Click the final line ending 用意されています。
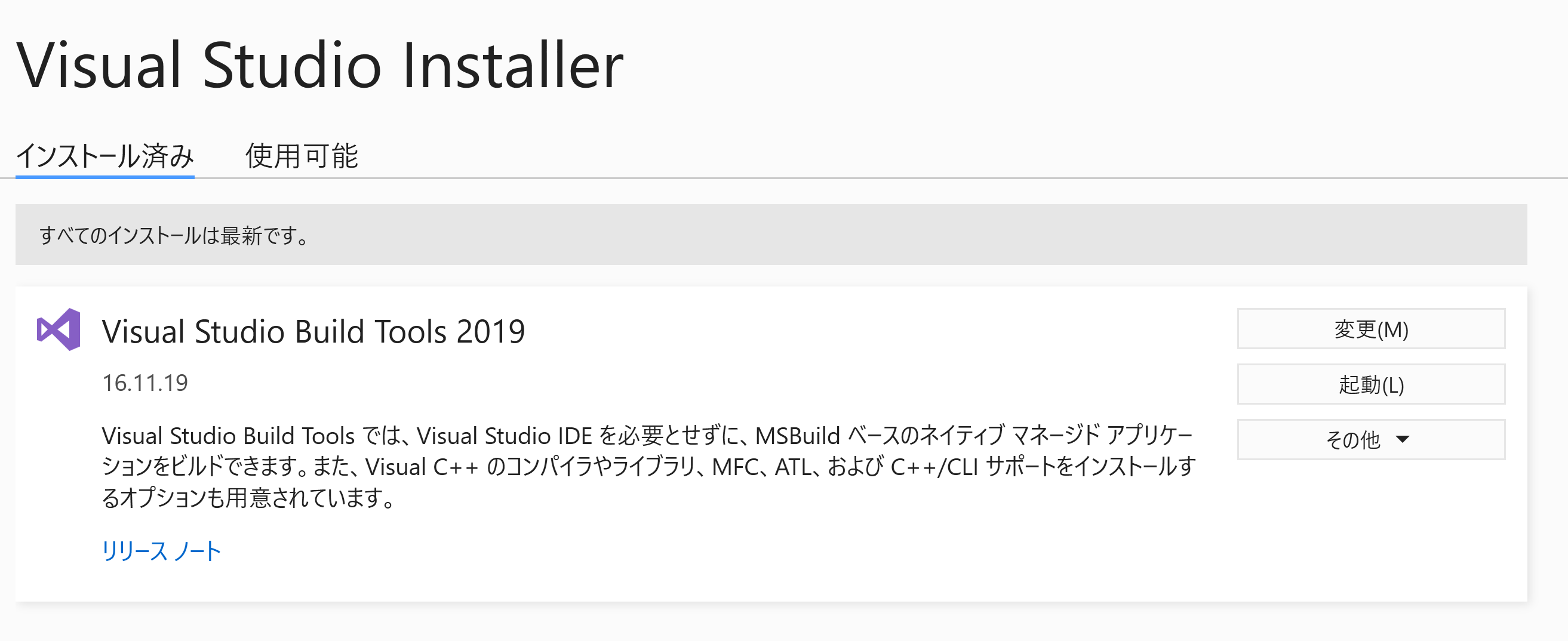Screen dimensions: 1568x641 [250, 498]
